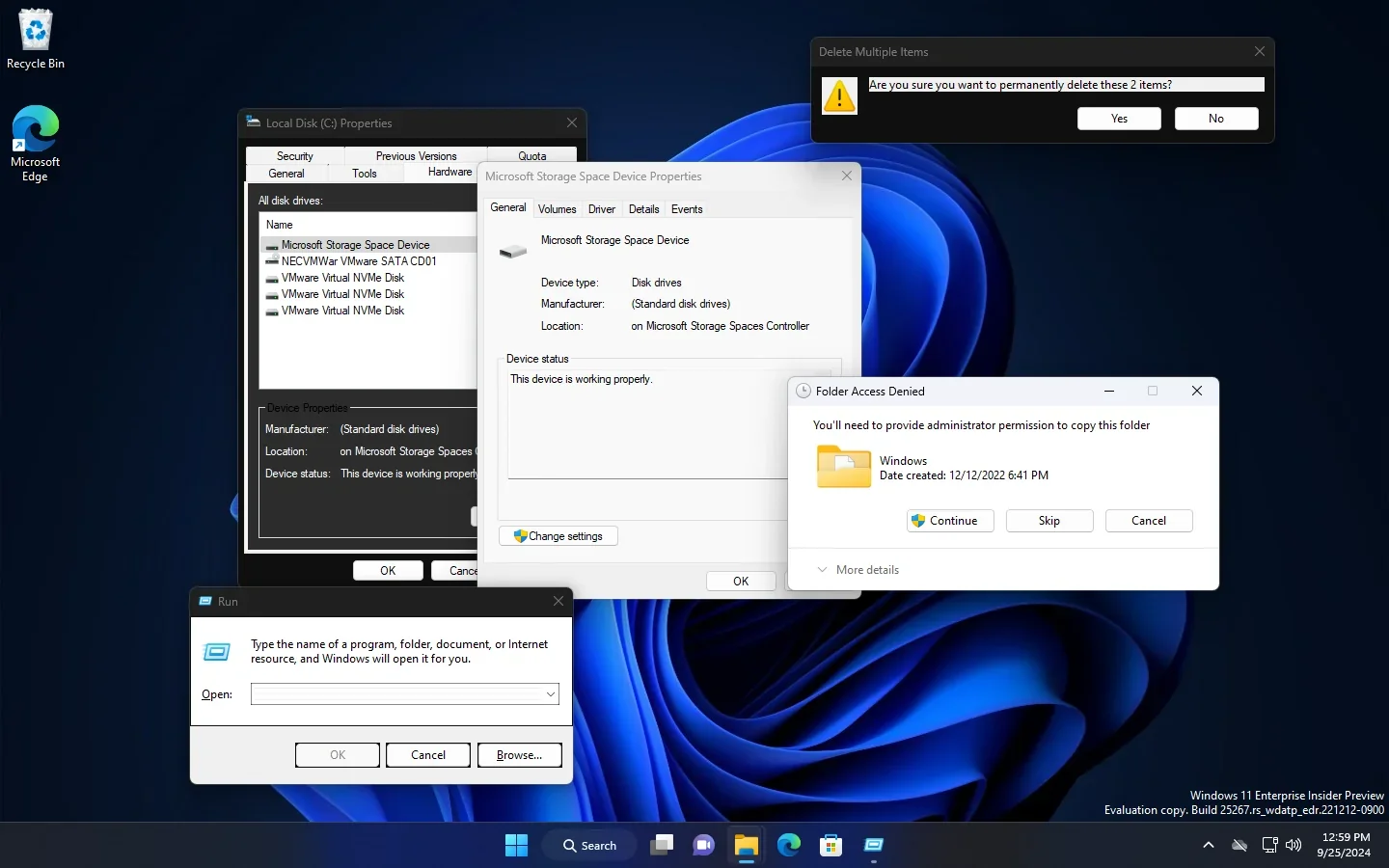Close the Delete Multiple Items dialog

[1259, 51]
